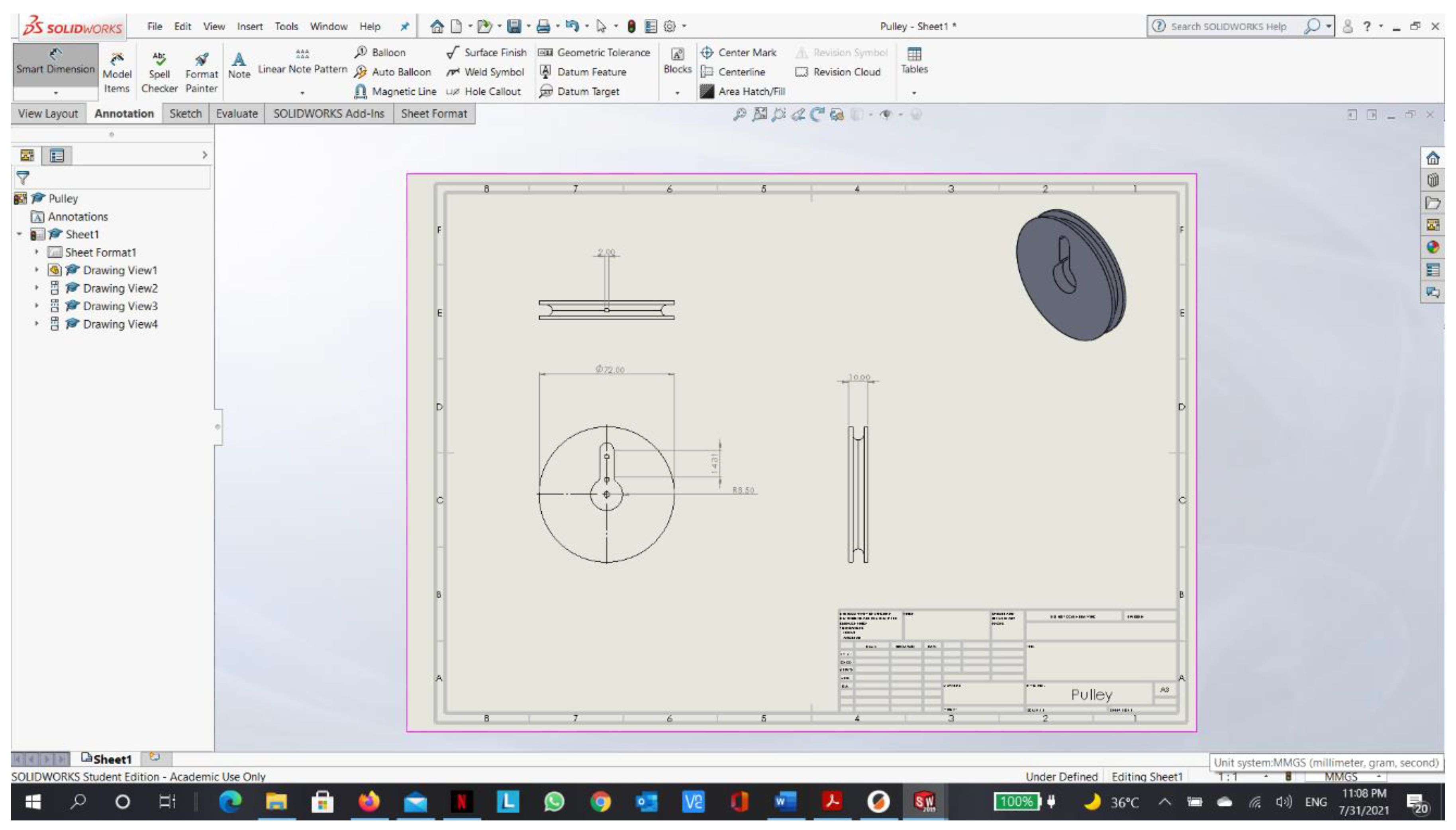1456x830 pixels.
Task: Open the Insert menu
Action: (x=249, y=26)
